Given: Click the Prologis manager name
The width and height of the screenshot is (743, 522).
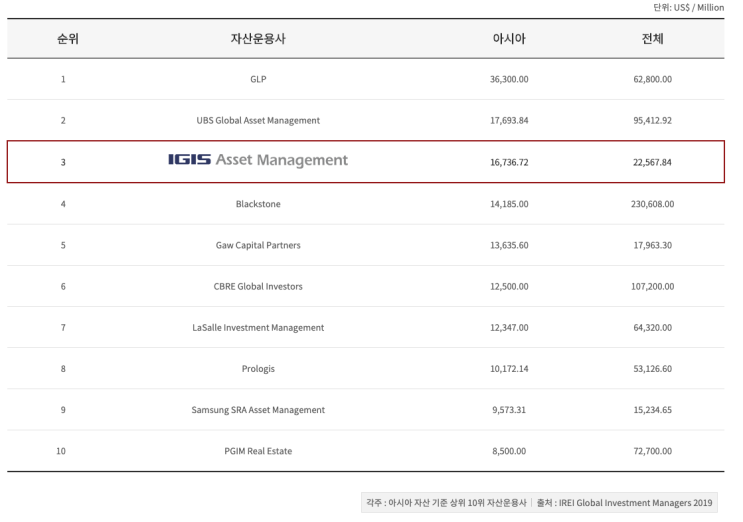Looking at the screenshot, I should tap(258, 369).
